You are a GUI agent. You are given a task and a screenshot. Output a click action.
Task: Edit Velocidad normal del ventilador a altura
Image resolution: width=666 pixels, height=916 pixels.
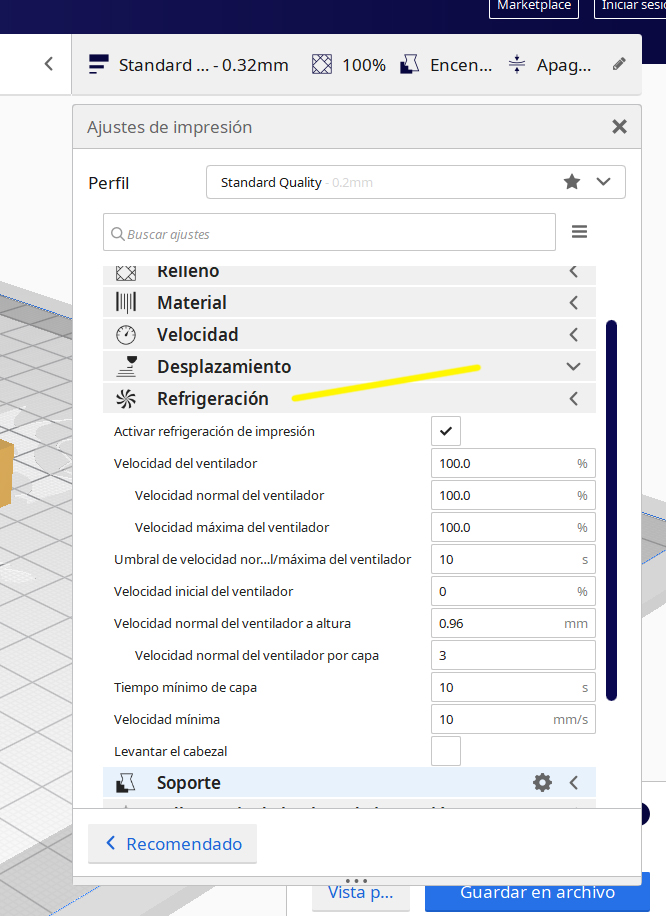click(514, 623)
